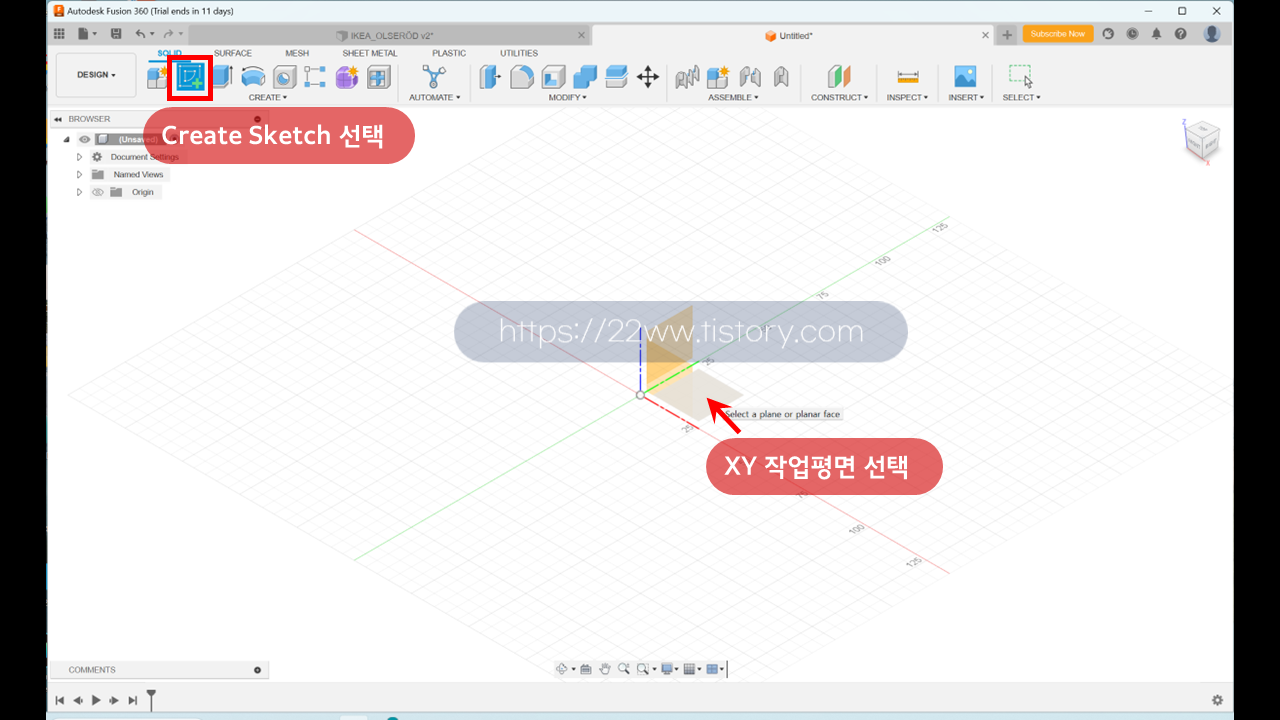
Task: Select the Derive tool icon
Action: 378,77
